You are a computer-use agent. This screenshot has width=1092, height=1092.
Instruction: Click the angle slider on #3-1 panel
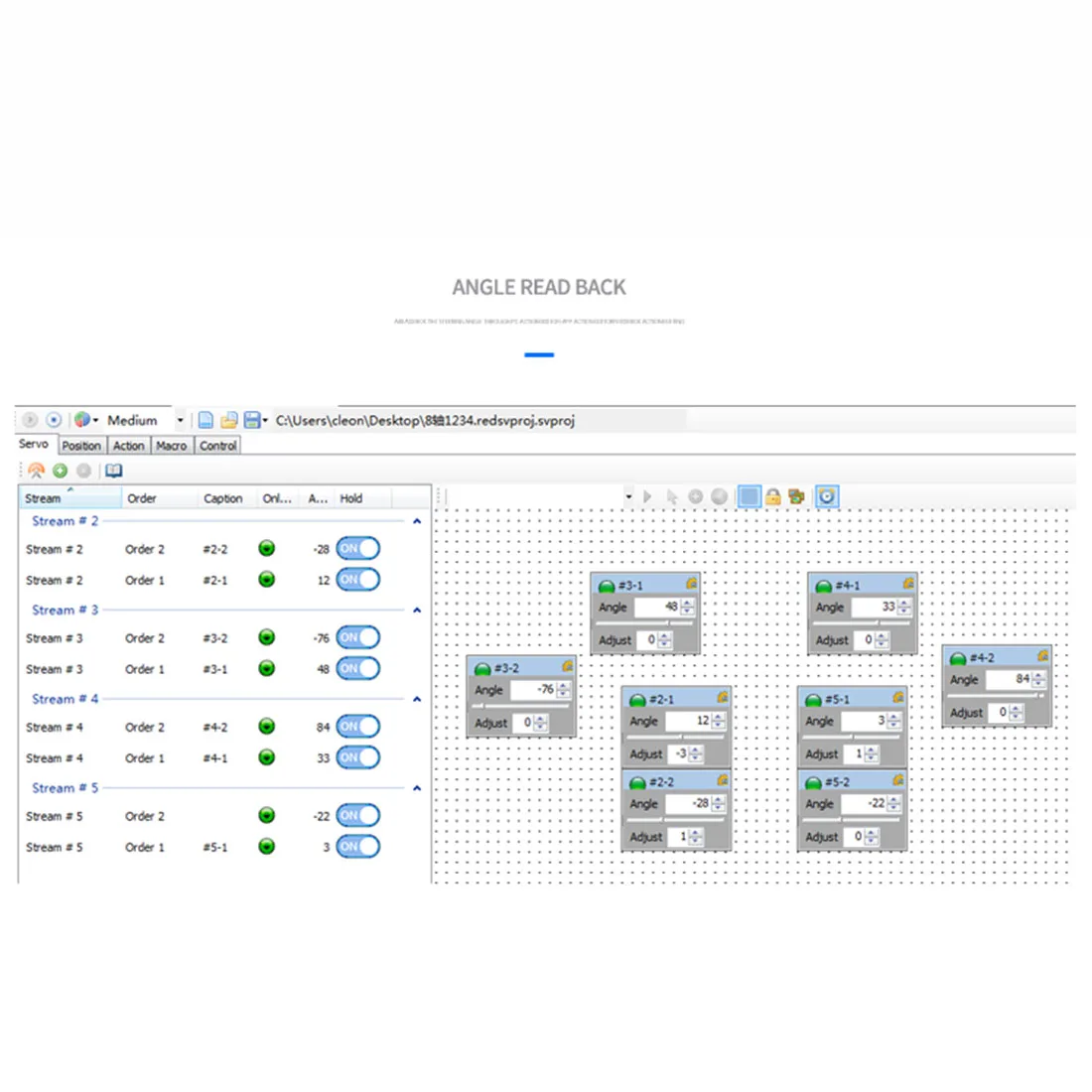[644, 623]
